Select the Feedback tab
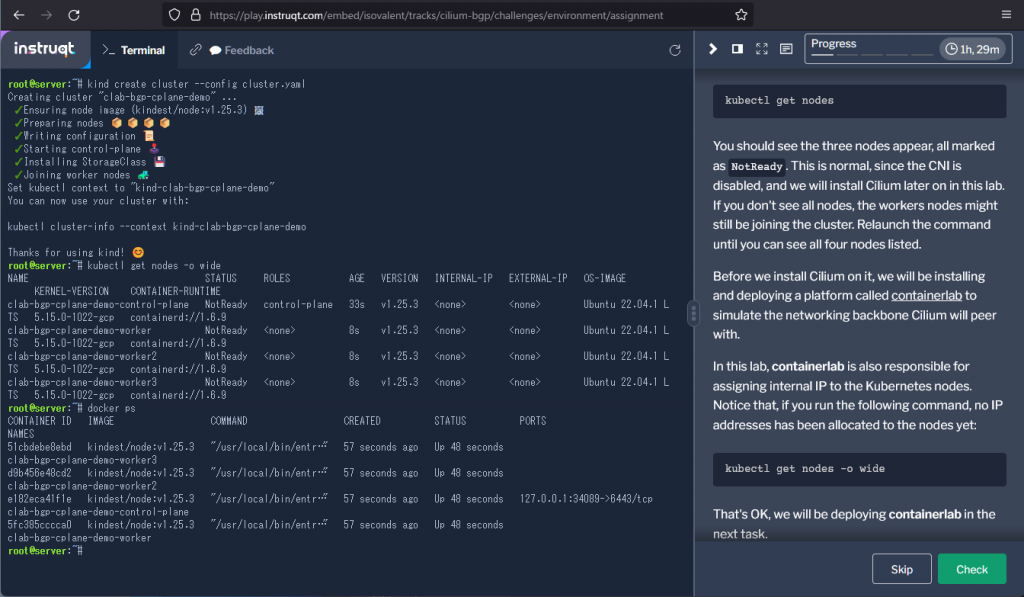1024x597 pixels. (247, 49)
